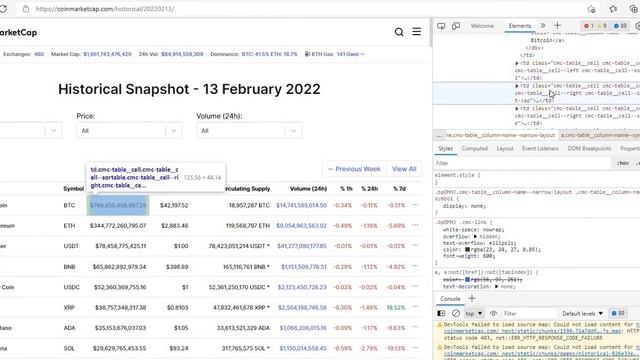Image resolution: width=640 pixels, height=360 pixels.
Task: Open CoinMarketCap search magnifier
Action: click(x=399, y=32)
